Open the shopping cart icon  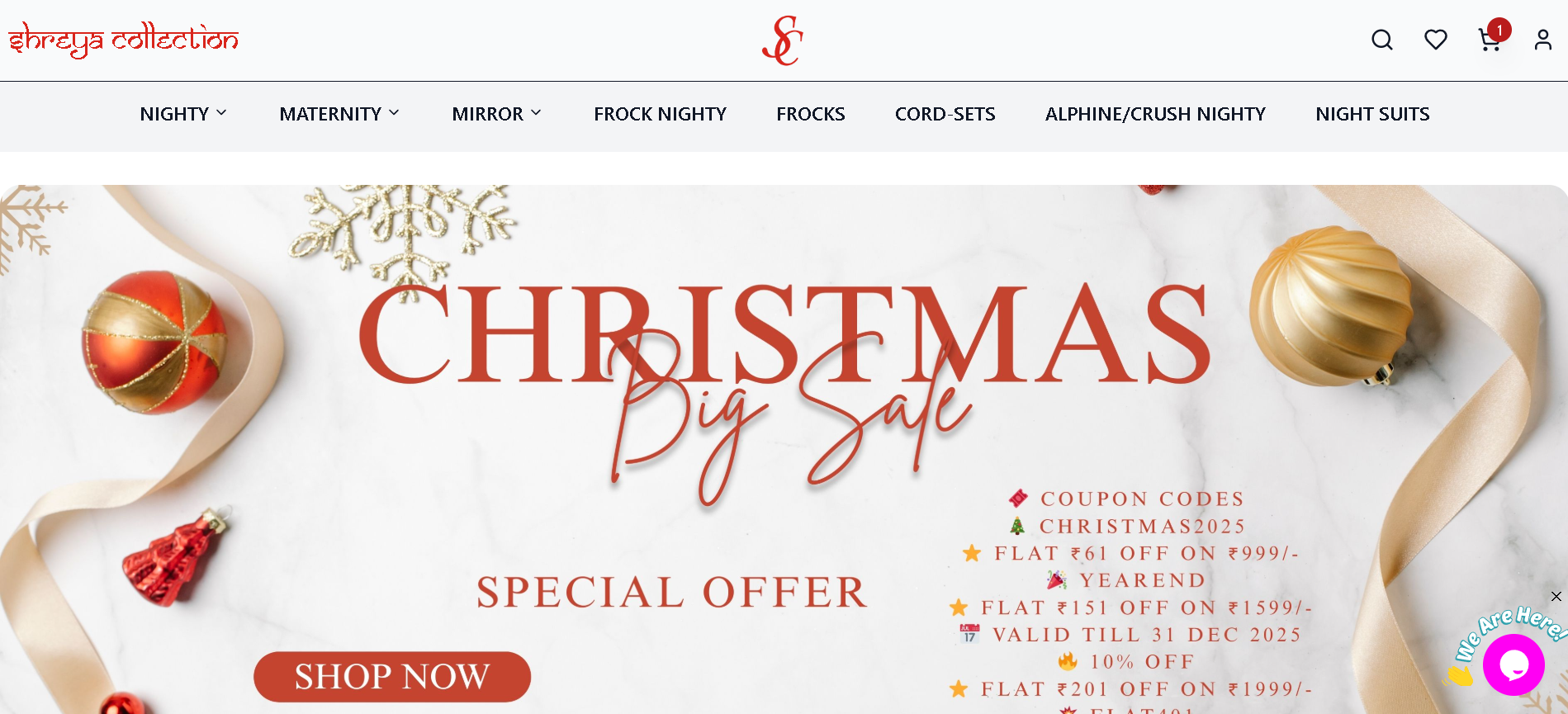click(1489, 41)
